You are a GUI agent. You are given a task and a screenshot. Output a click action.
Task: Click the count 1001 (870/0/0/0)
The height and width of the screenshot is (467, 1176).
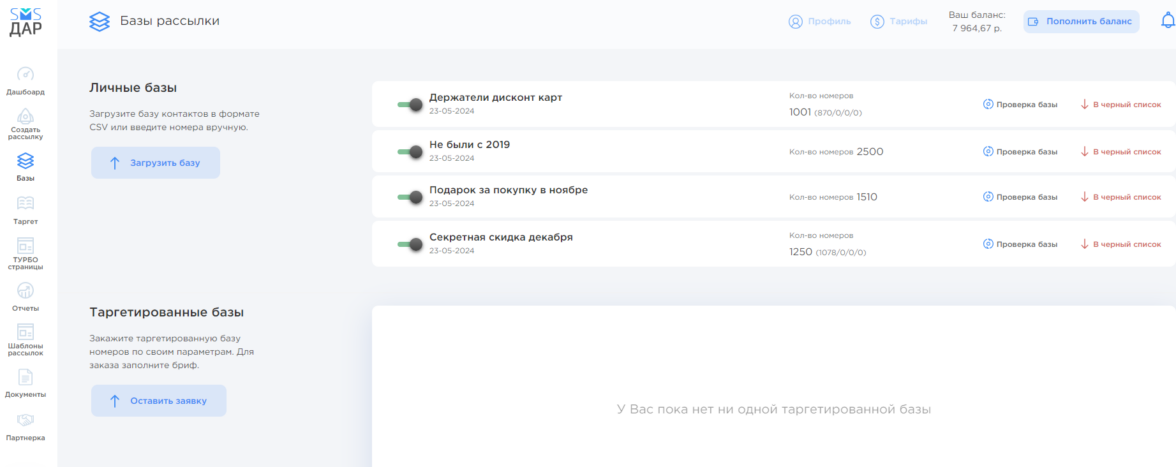tap(826, 112)
